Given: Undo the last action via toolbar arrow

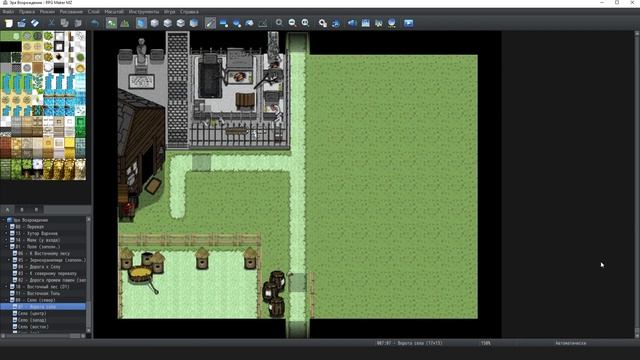Looking at the screenshot, I should tap(95, 23).
